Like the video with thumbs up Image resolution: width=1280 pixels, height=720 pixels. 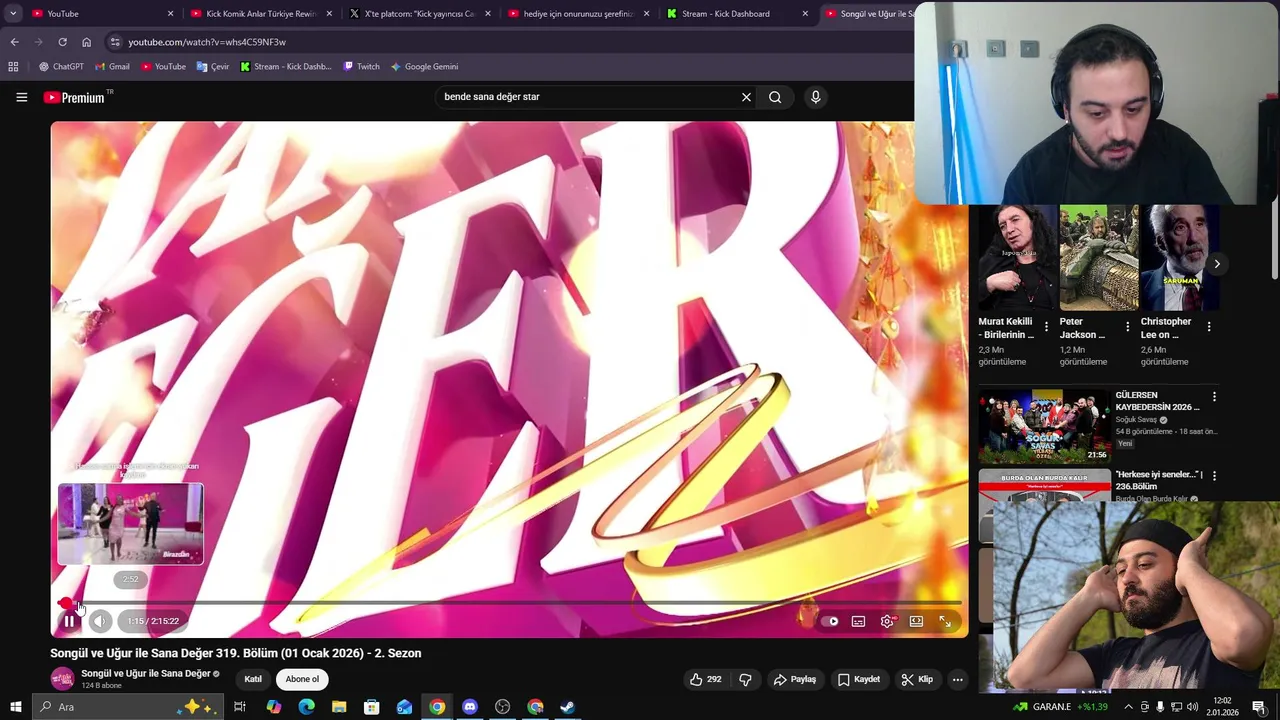[x=705, y=679]
